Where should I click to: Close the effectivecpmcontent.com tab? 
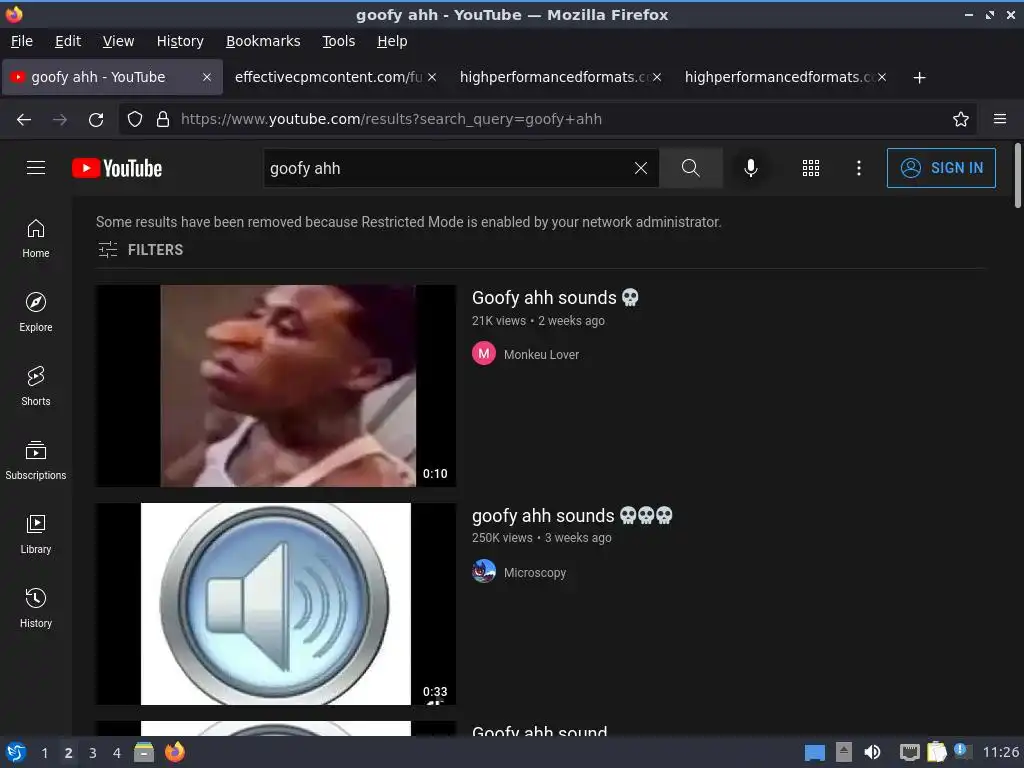(432, 77)
